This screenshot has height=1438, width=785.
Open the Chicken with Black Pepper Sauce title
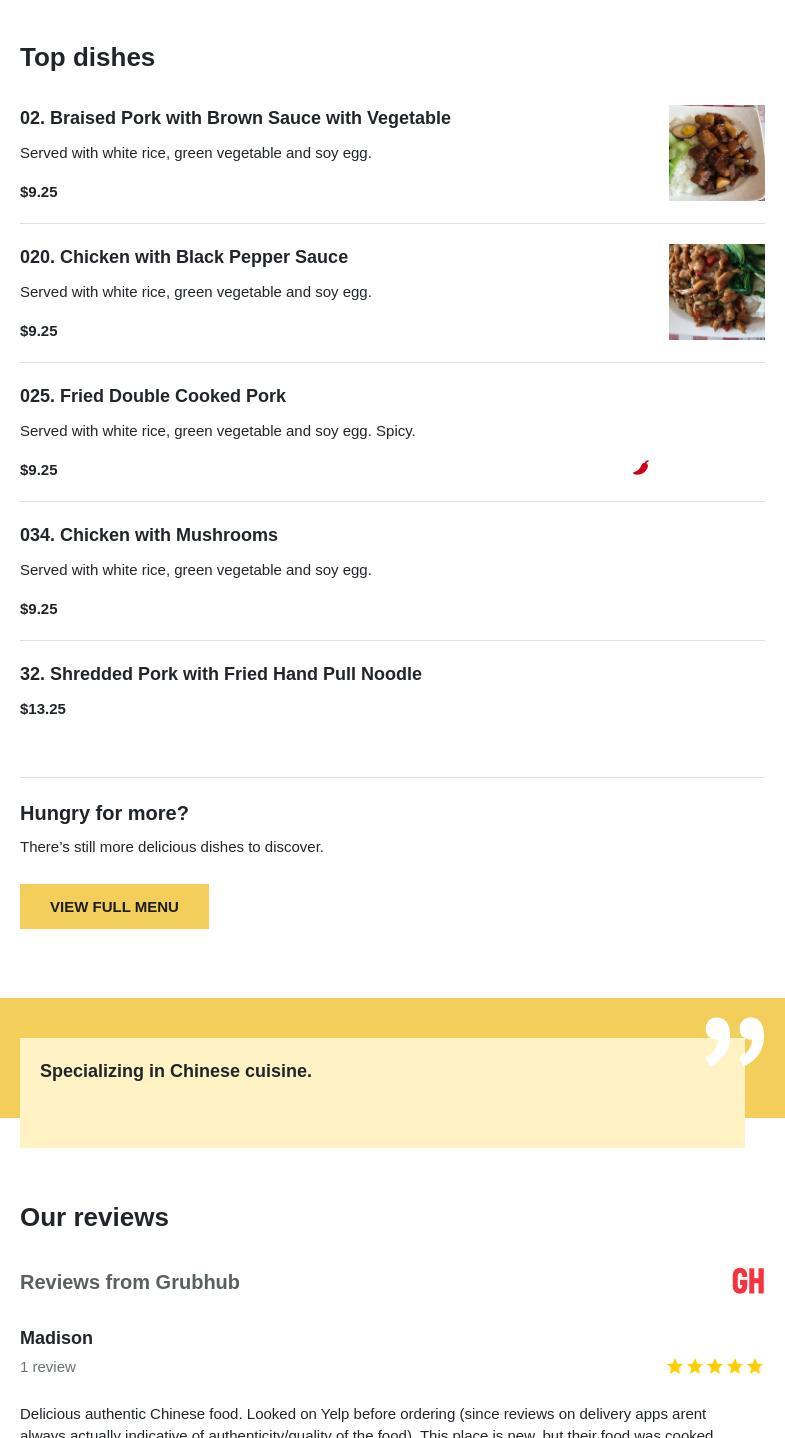[x=184, y=257]
